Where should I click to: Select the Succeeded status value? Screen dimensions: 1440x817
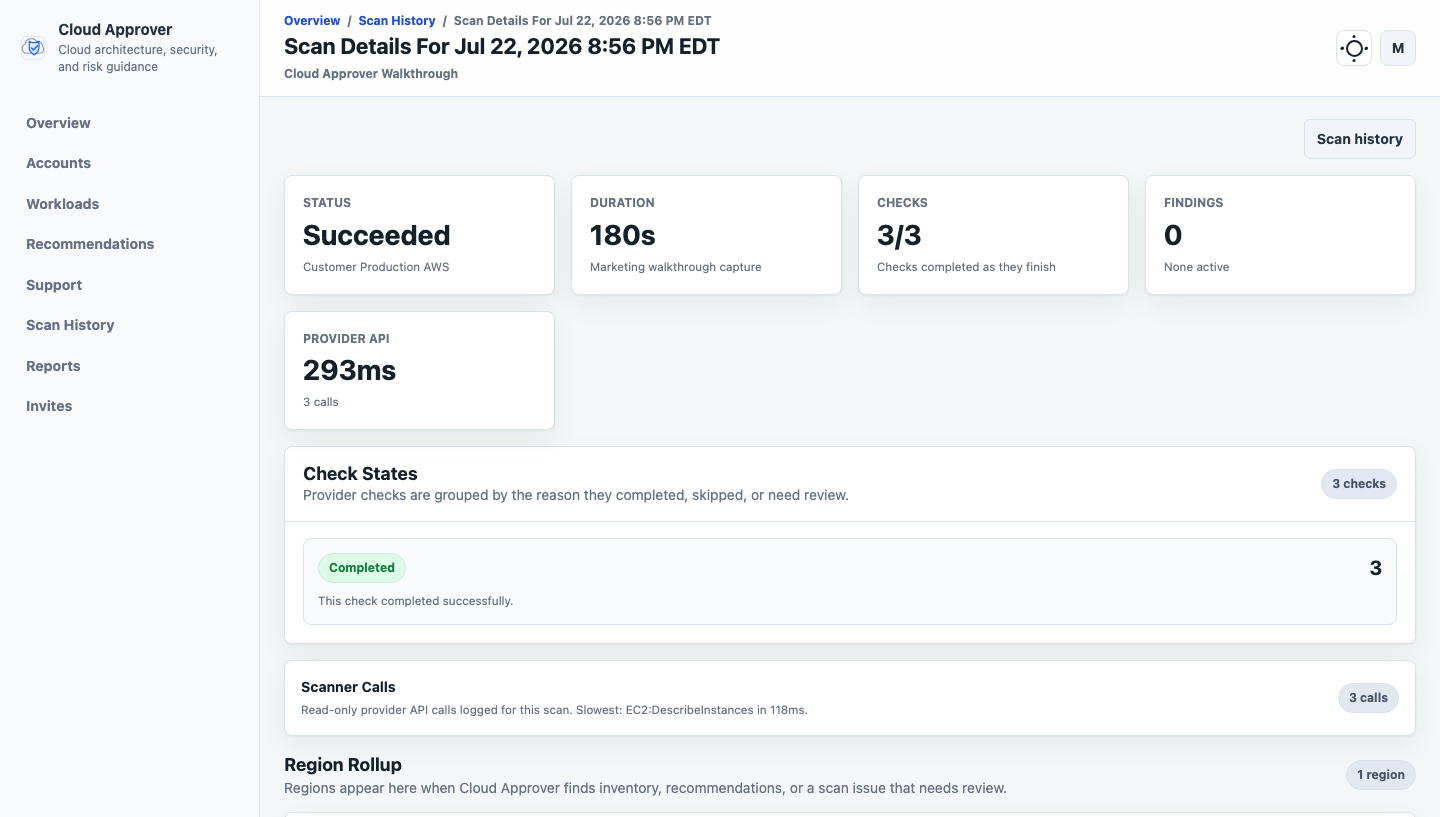(x=377, y=235)
